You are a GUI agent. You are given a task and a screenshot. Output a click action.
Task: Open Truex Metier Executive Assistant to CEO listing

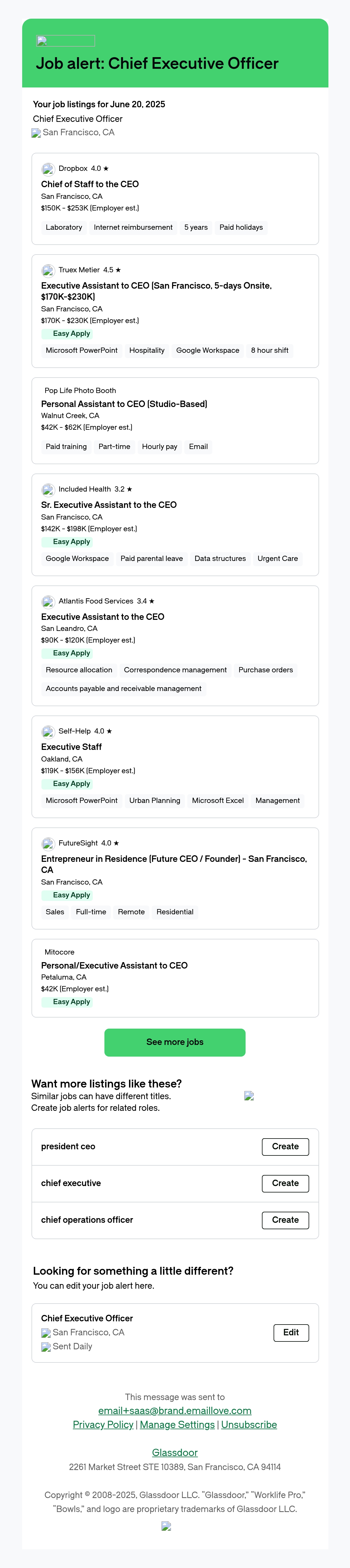coord(156,291)
